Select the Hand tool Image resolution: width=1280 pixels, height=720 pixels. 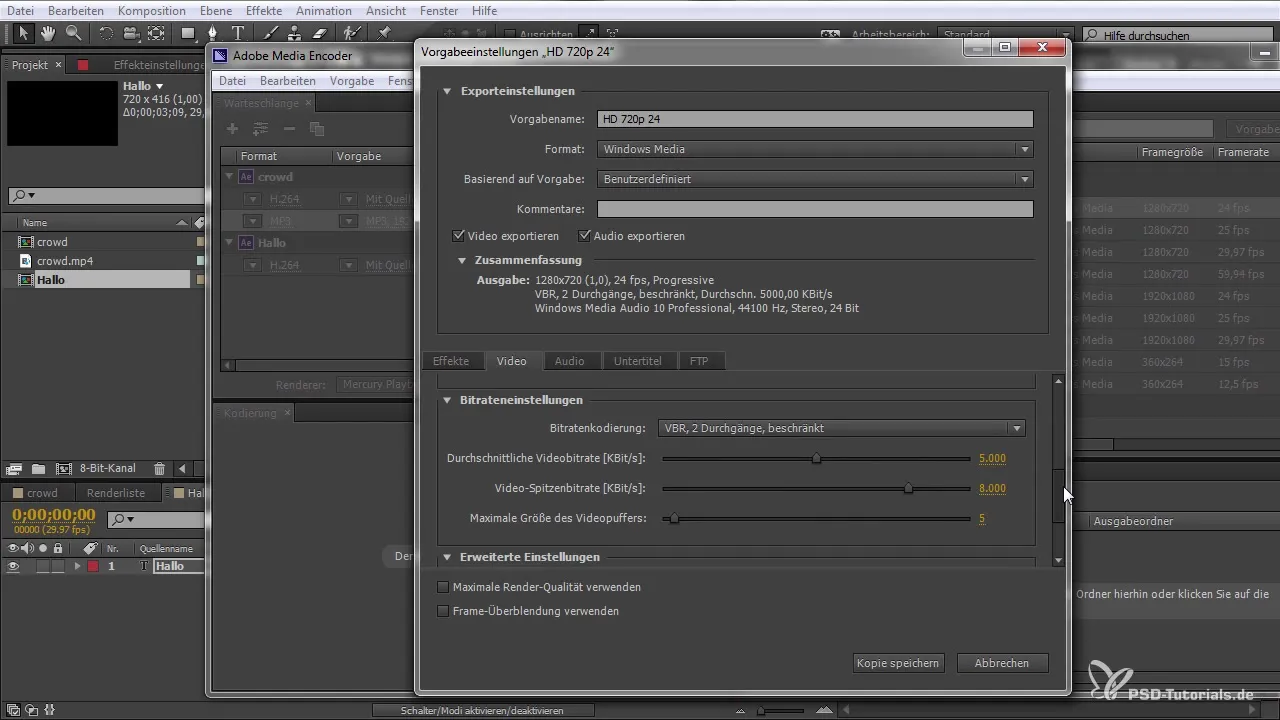(49, 33)
